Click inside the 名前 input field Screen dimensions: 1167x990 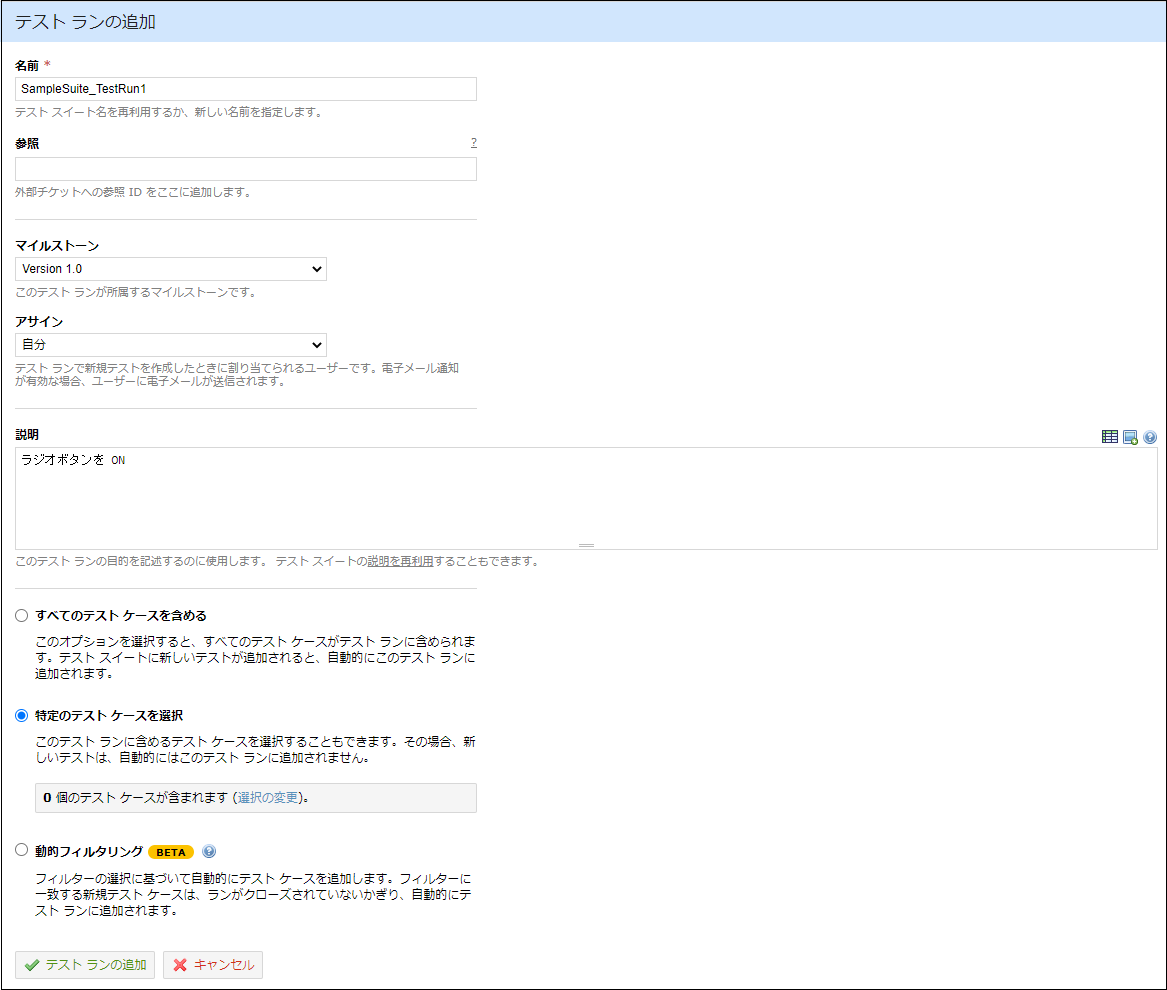point(245,88)
